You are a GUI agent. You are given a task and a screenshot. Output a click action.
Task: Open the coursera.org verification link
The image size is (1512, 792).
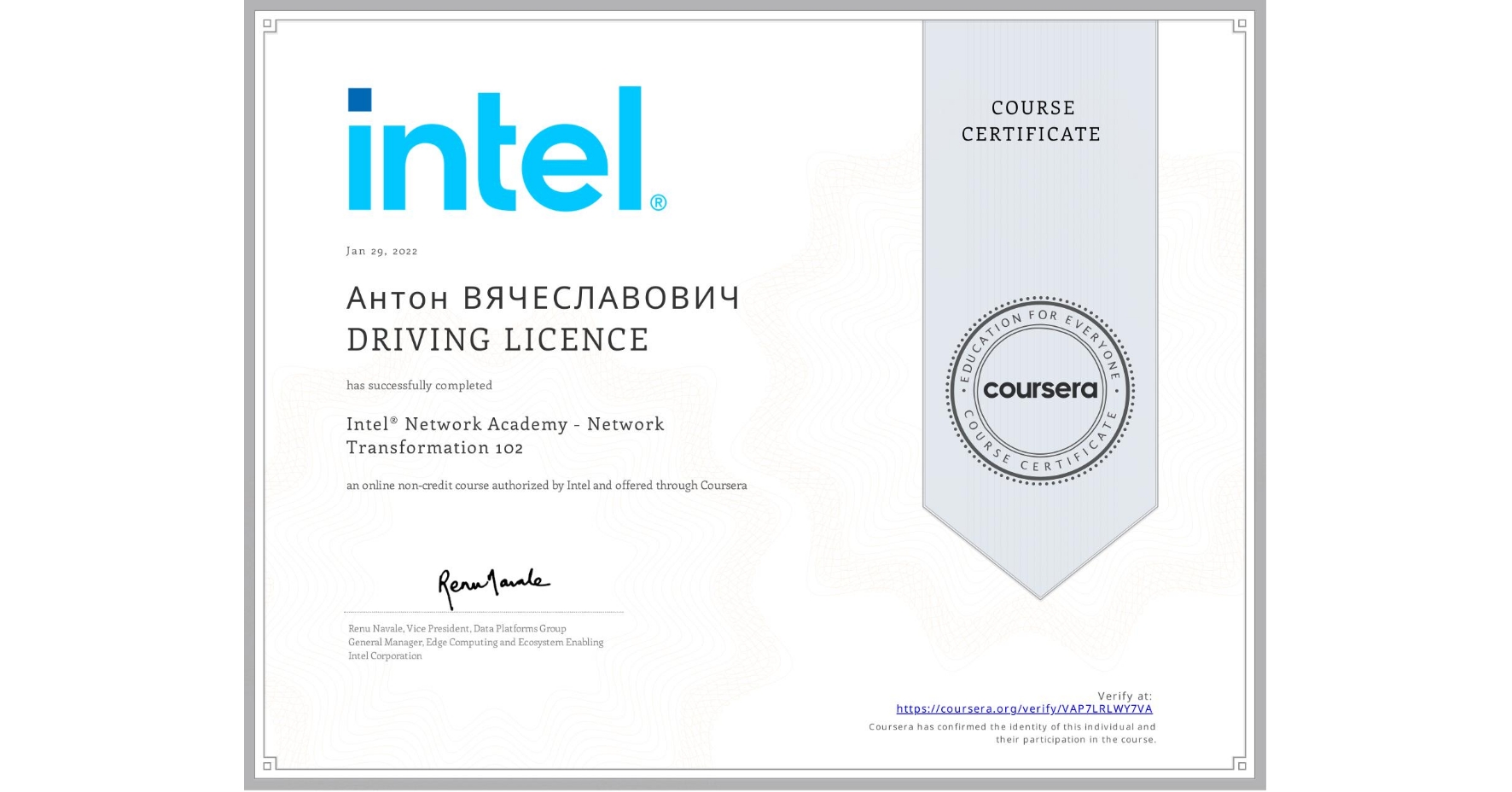pyautogui.click(x=1023, y=708)
